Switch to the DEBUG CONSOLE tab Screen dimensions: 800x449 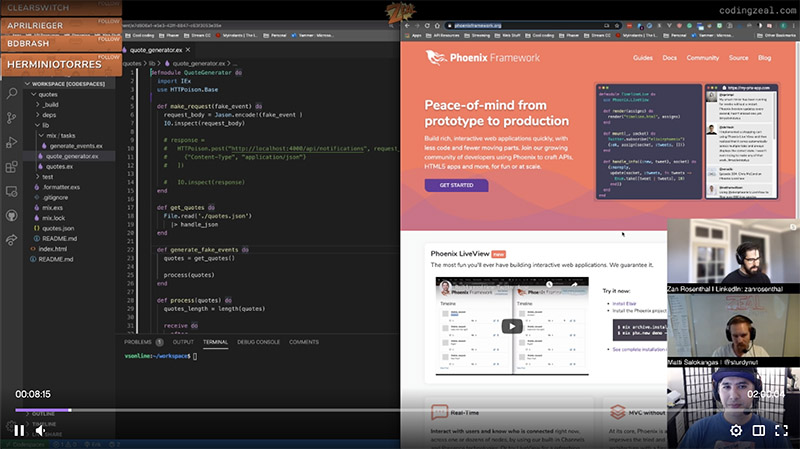(258, 342)
